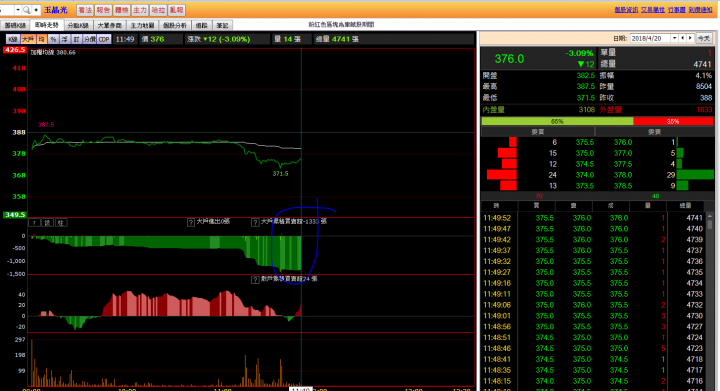Click the 外盤量 1633 label
This screenshot has height=391, width=720.
[655, 110]
